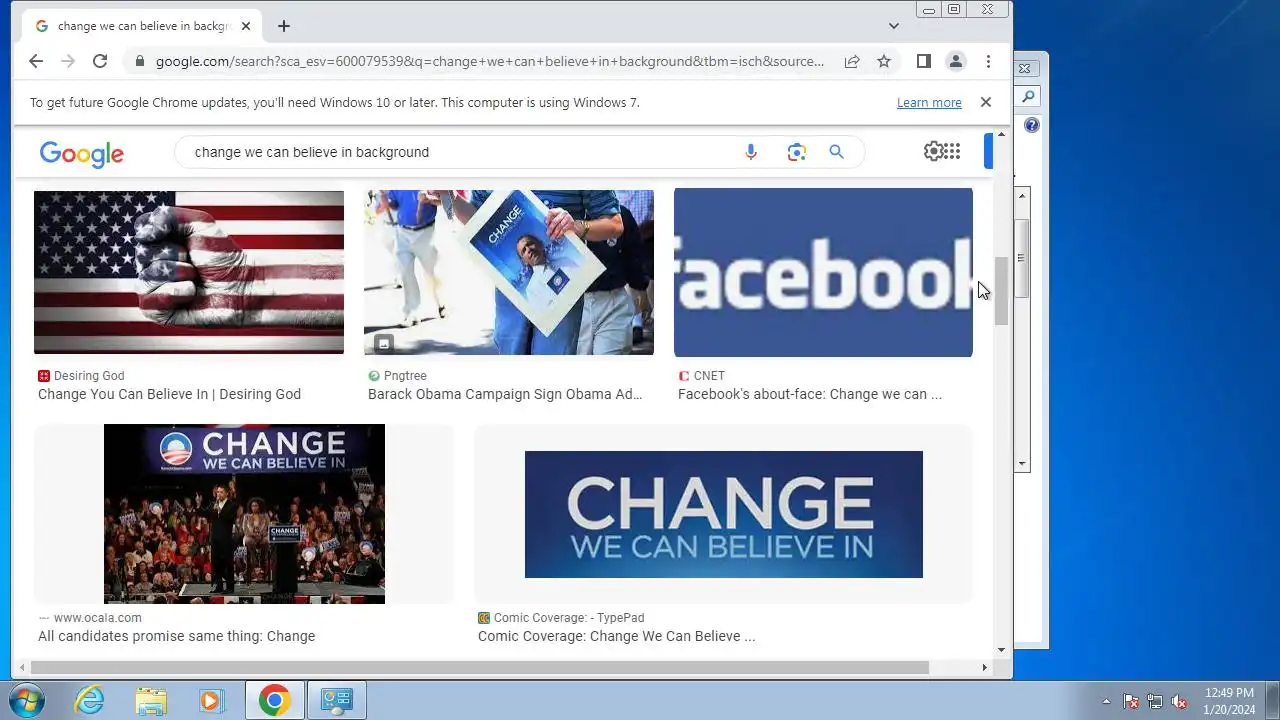Go to Google home via logo

82,153
